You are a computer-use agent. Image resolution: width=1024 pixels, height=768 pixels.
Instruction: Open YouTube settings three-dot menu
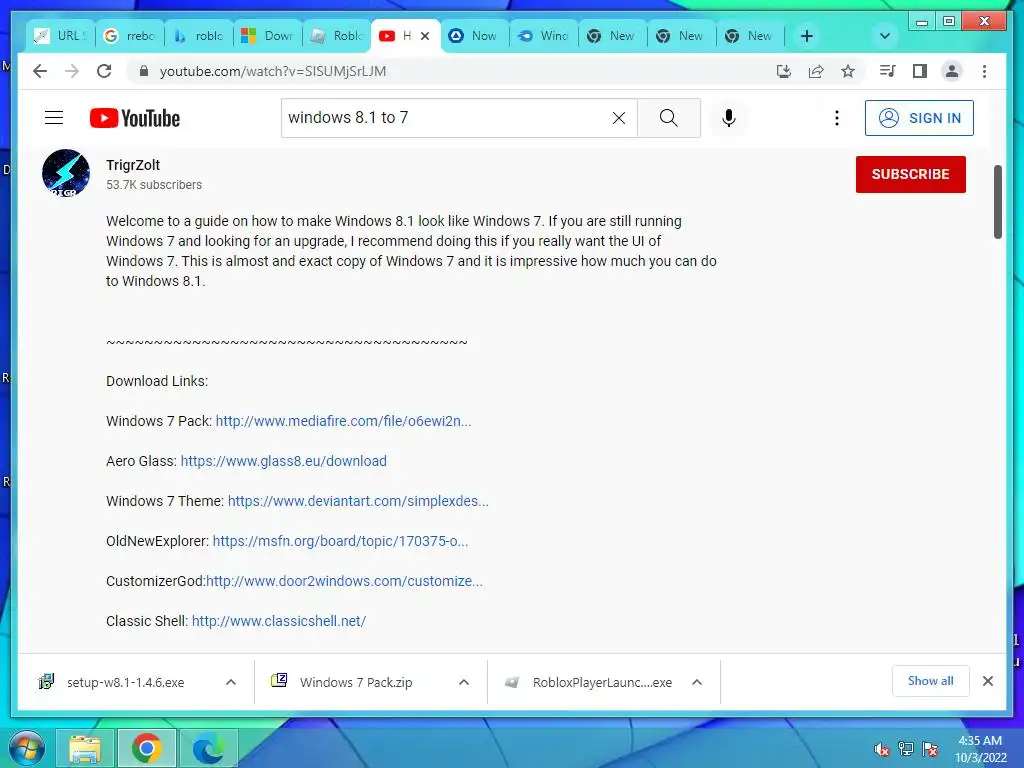tap(837, 118)
